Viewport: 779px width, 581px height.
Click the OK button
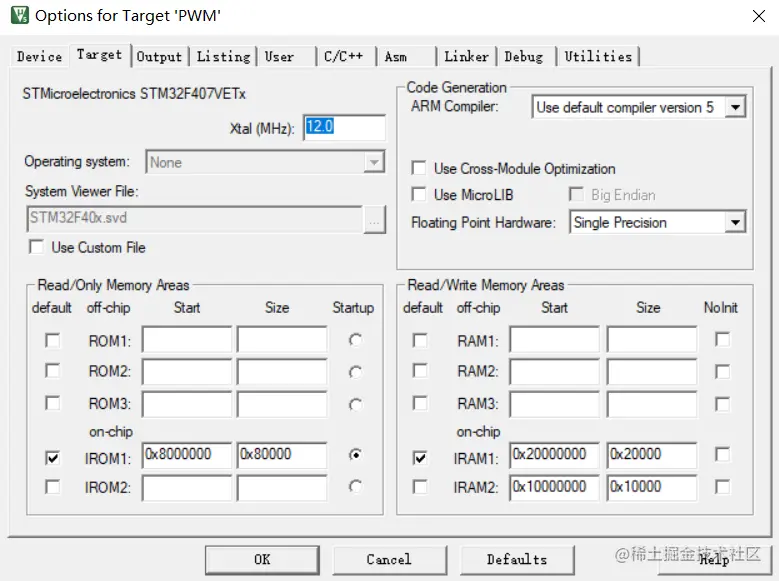click(262, 560)
